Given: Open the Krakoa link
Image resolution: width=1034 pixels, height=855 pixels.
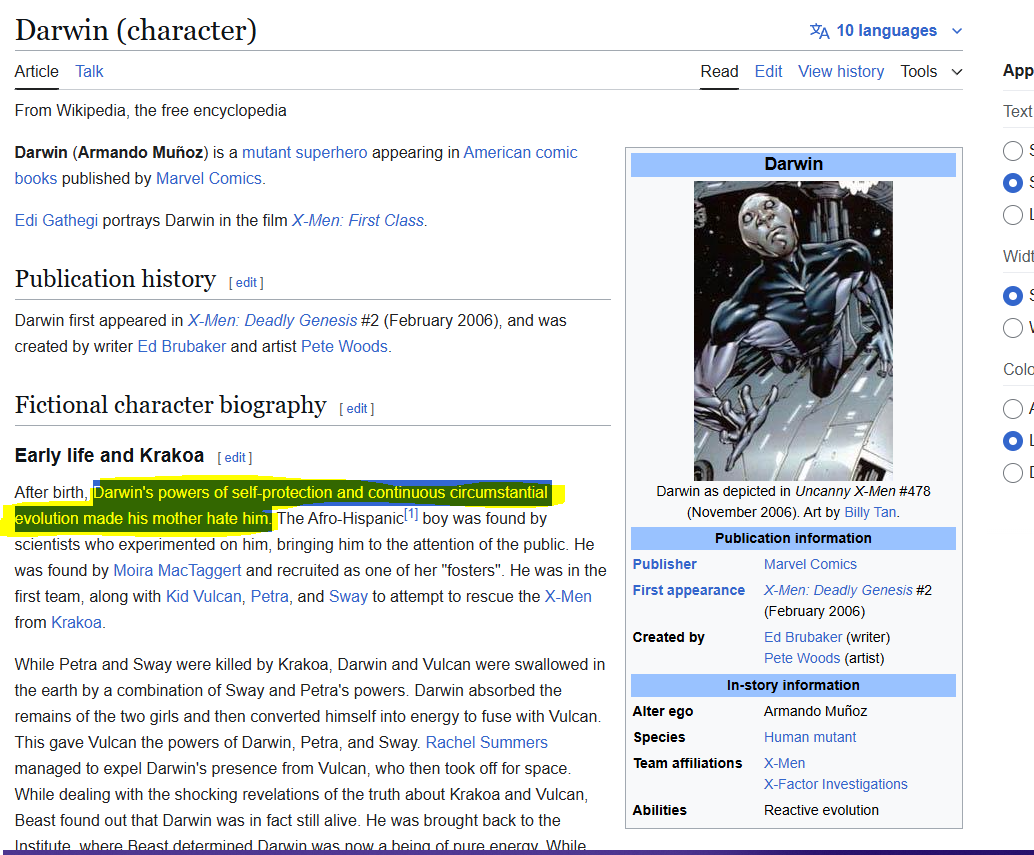Looking at the screenshot, I should 76,622.
